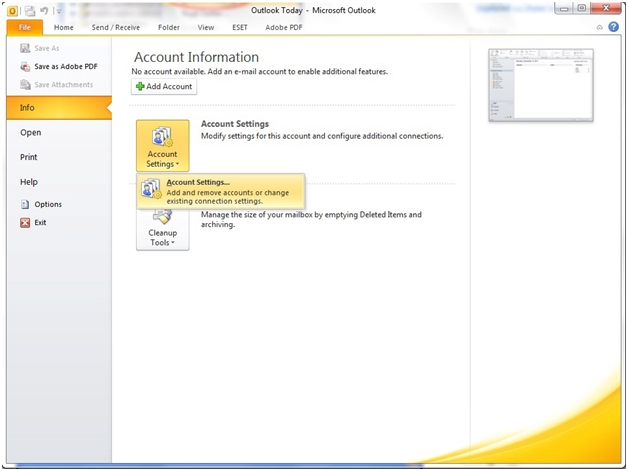628x471 pixels.
Task: Click the Exit label in sidebar
Action: click(x=40, y=223)
